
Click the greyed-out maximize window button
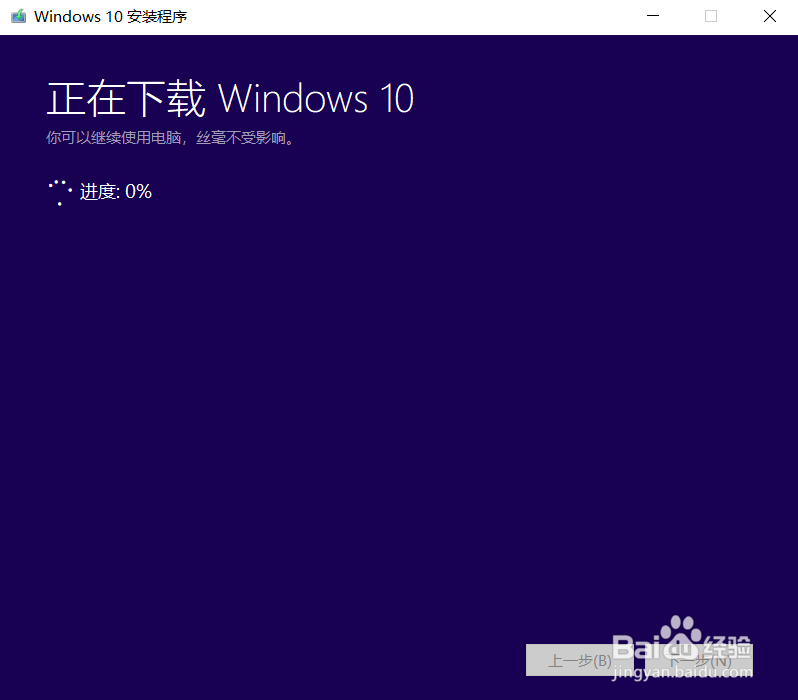click(x=711, y=16)
